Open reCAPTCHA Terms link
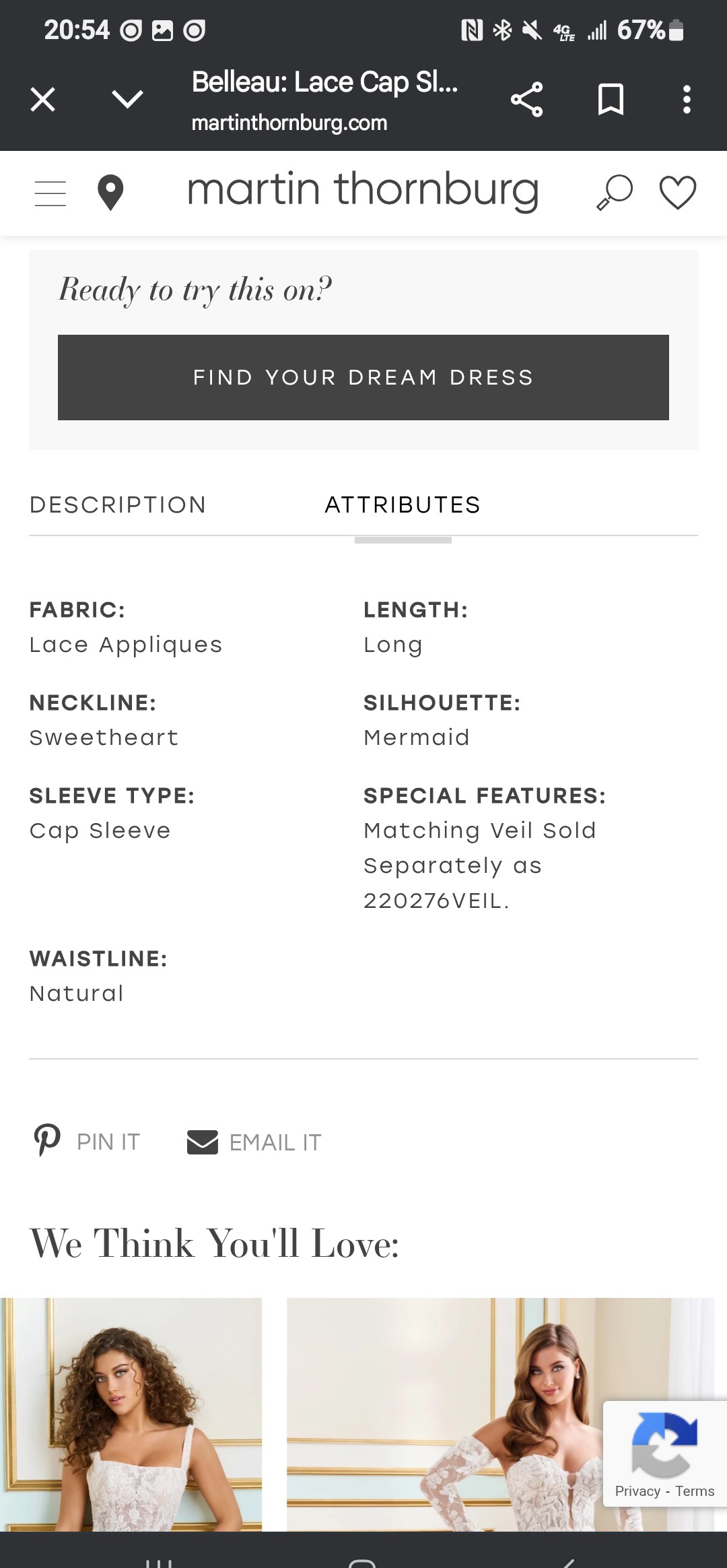Screen dimensions: 727x1568 coord(695,1491)
